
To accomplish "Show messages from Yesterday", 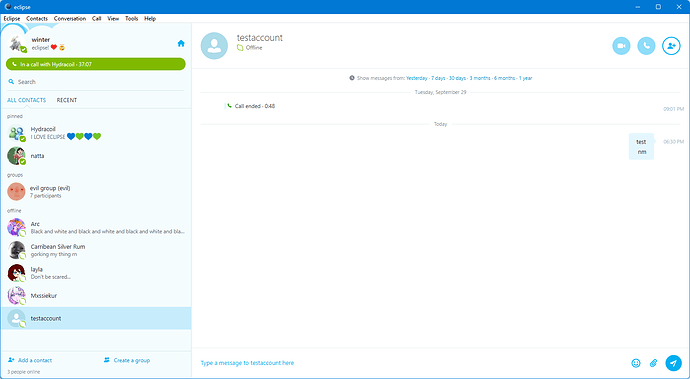I will [417, 78].
